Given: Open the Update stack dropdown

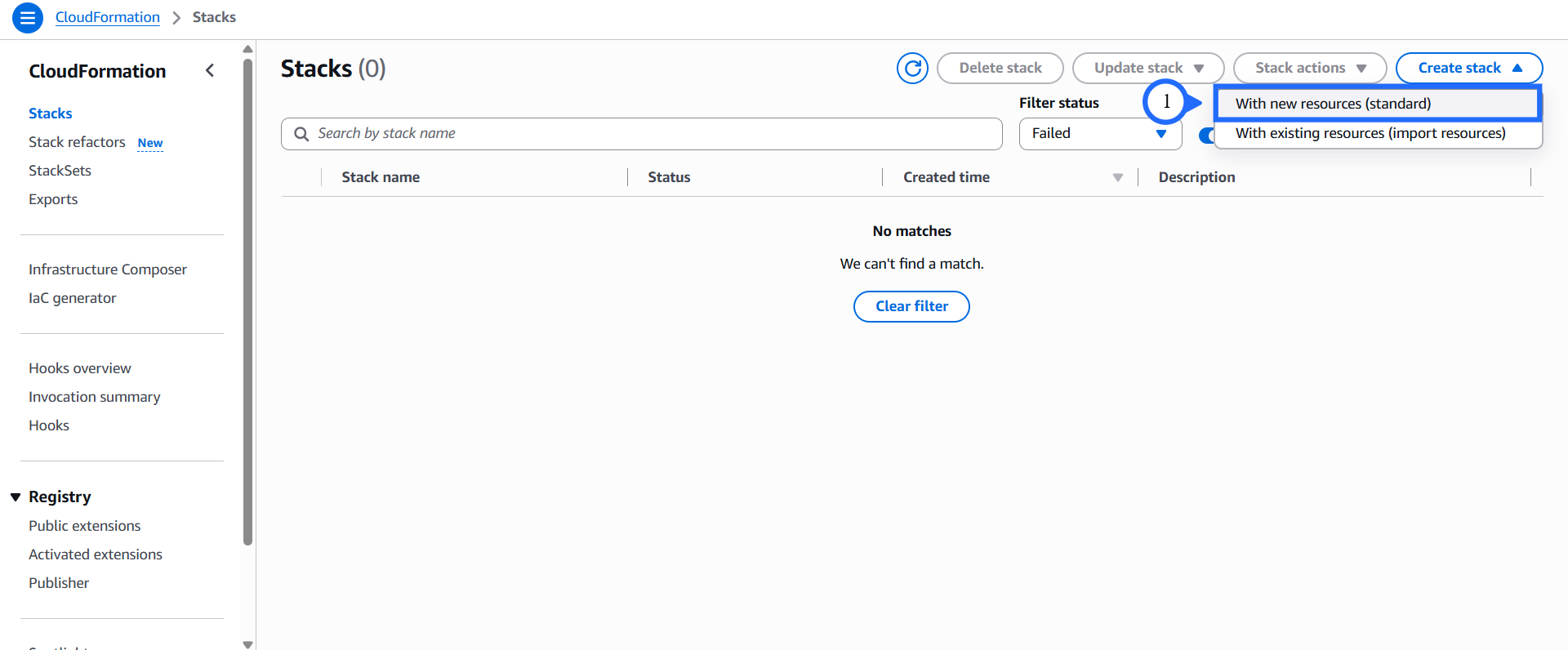Looking at the screenshot, I should coord(1147,69).
